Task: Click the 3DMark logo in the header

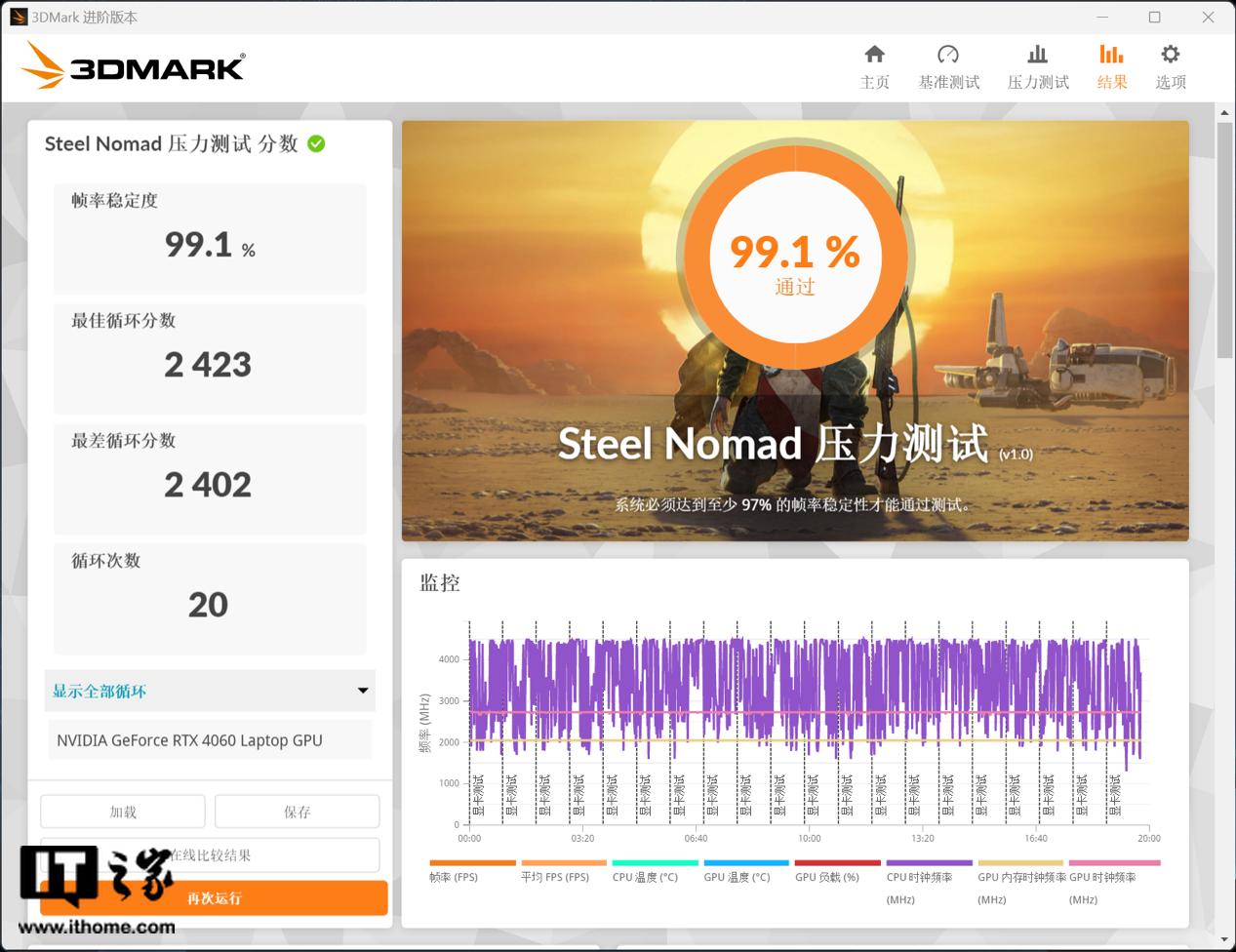Action: point(133,65)
